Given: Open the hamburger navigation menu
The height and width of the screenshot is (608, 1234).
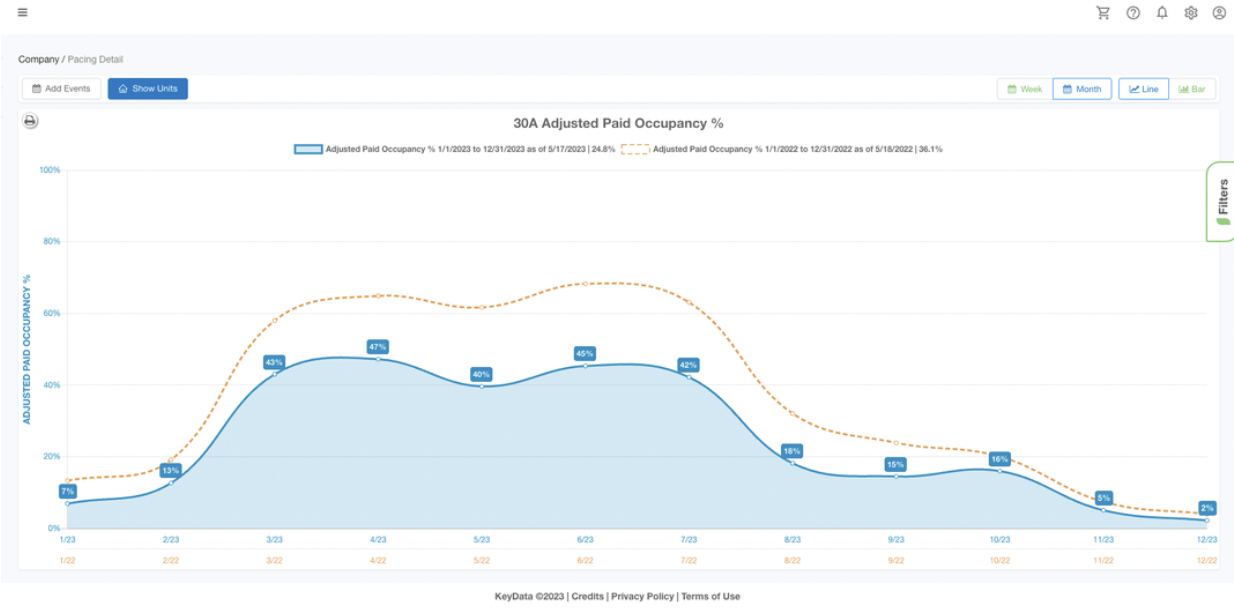Looking at the screenshot, I should (x=22, y=13).
